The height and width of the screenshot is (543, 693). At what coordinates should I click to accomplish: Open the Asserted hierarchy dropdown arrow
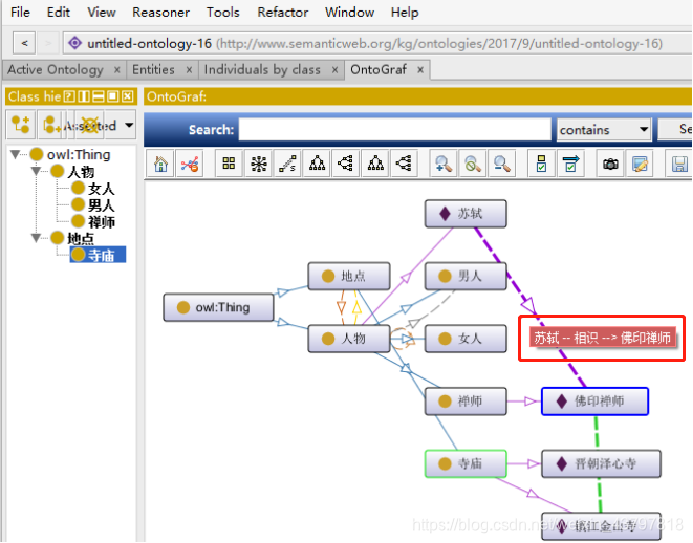click(129, 125)
